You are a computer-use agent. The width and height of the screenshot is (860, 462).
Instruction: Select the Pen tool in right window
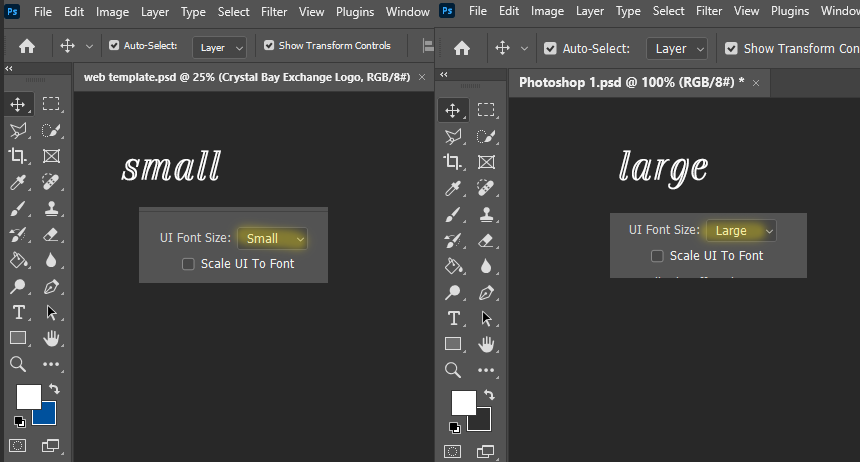coord(486,293)
